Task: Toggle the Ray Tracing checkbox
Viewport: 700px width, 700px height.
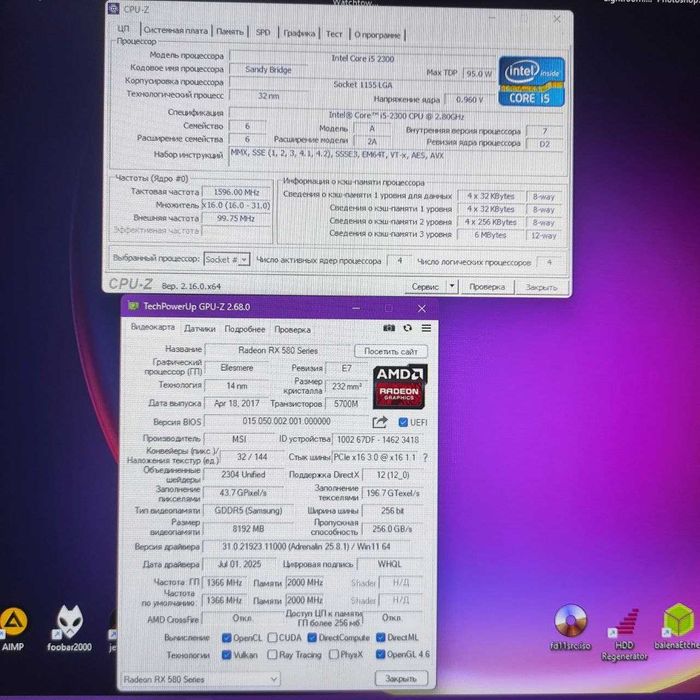Action: coord(272,654)
